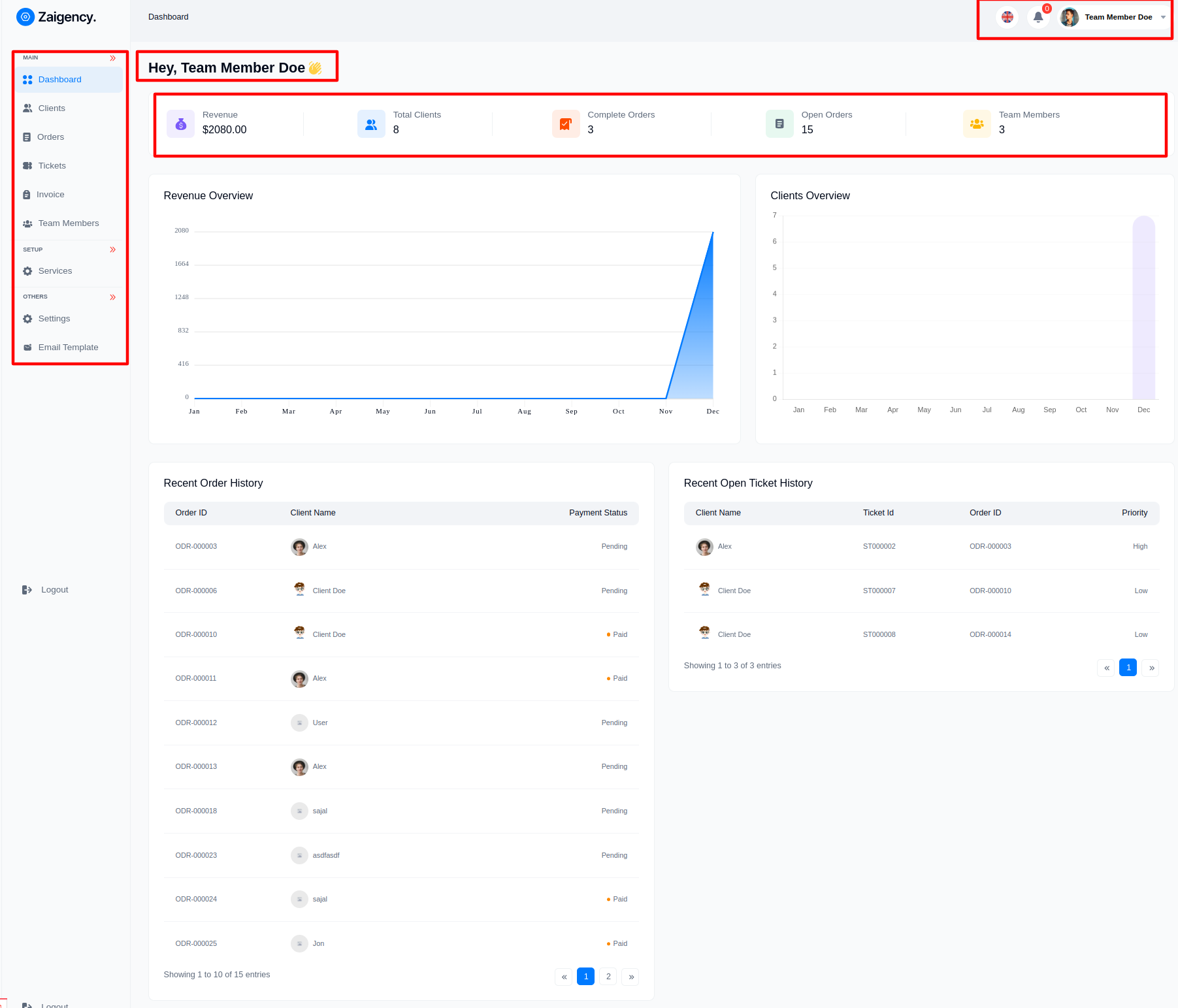Open order ODR-000018 in order history

click(196, 811)
